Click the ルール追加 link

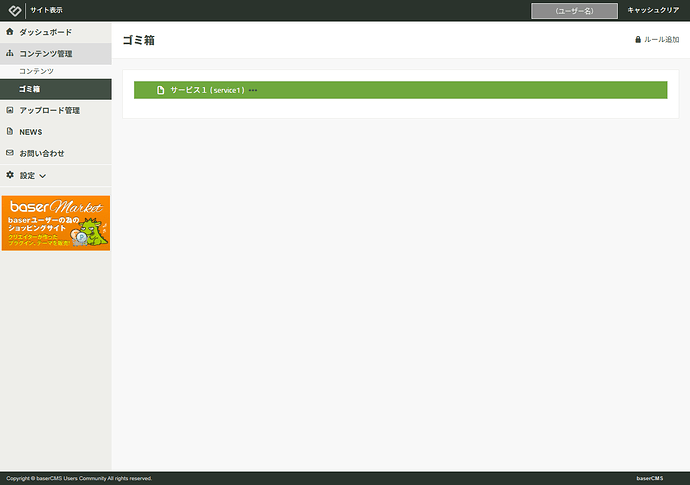coord(661,40)
